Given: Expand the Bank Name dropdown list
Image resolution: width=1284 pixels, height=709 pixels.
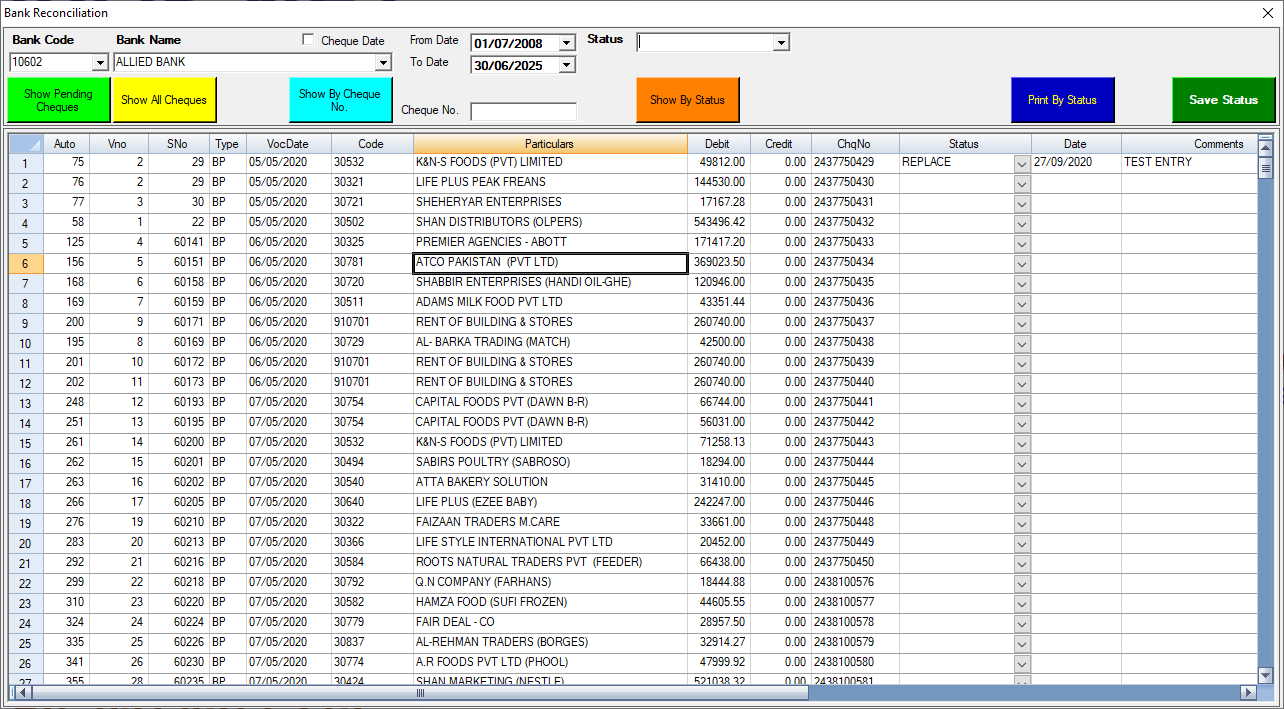Looking at the screenshot, I should (x=382, y=62).
